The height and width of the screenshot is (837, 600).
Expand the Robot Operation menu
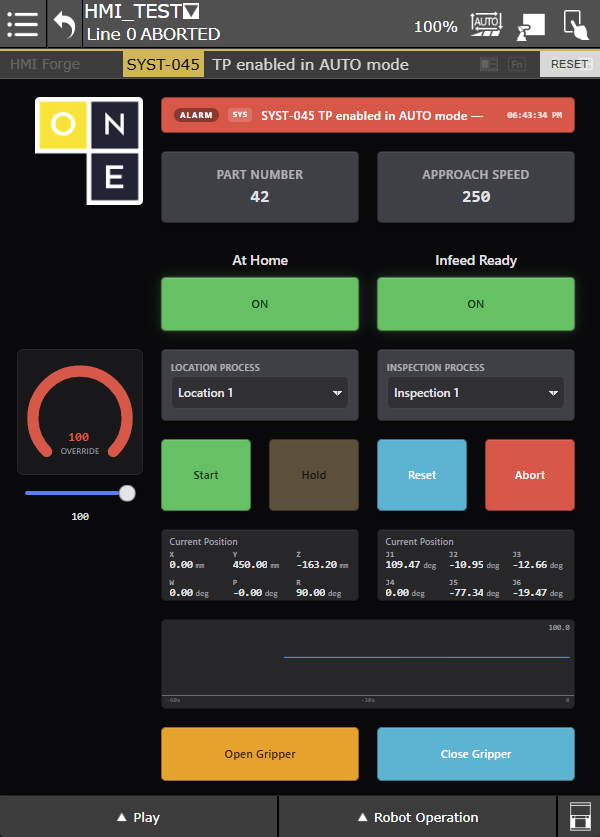(x=418, y=817)
